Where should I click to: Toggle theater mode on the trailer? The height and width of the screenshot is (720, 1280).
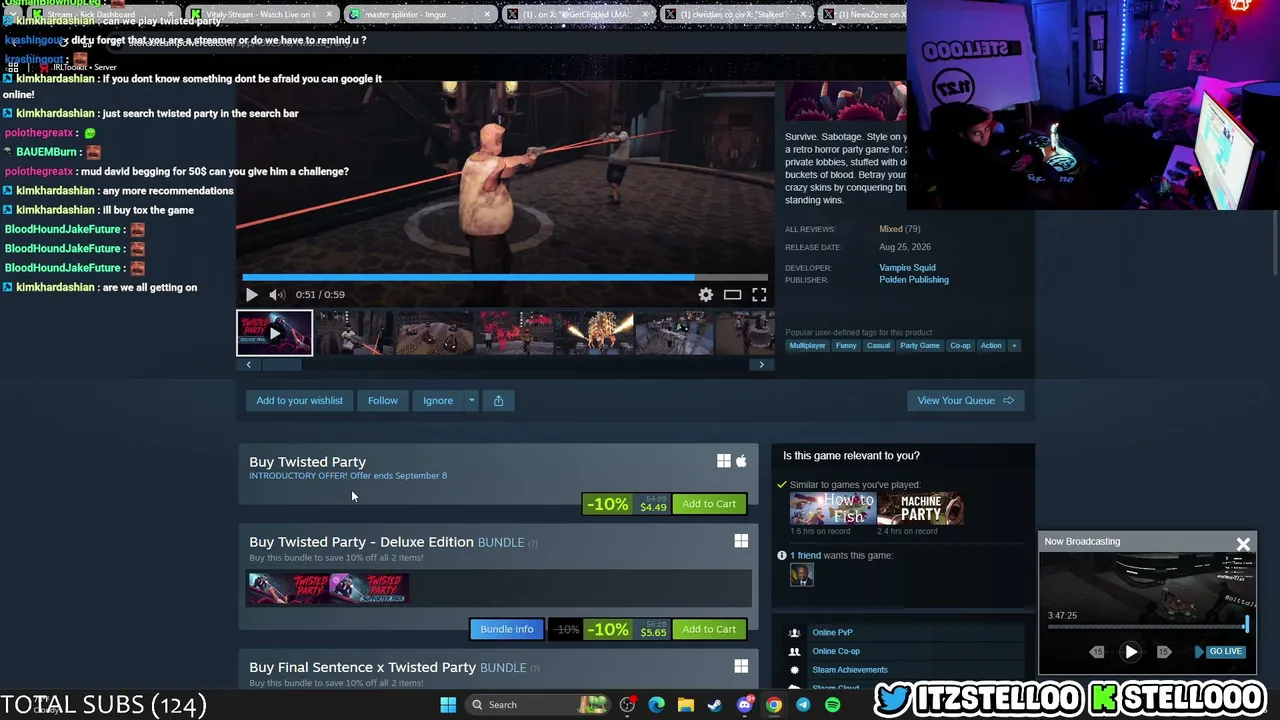pyautogui.click(x=733, y=294)
